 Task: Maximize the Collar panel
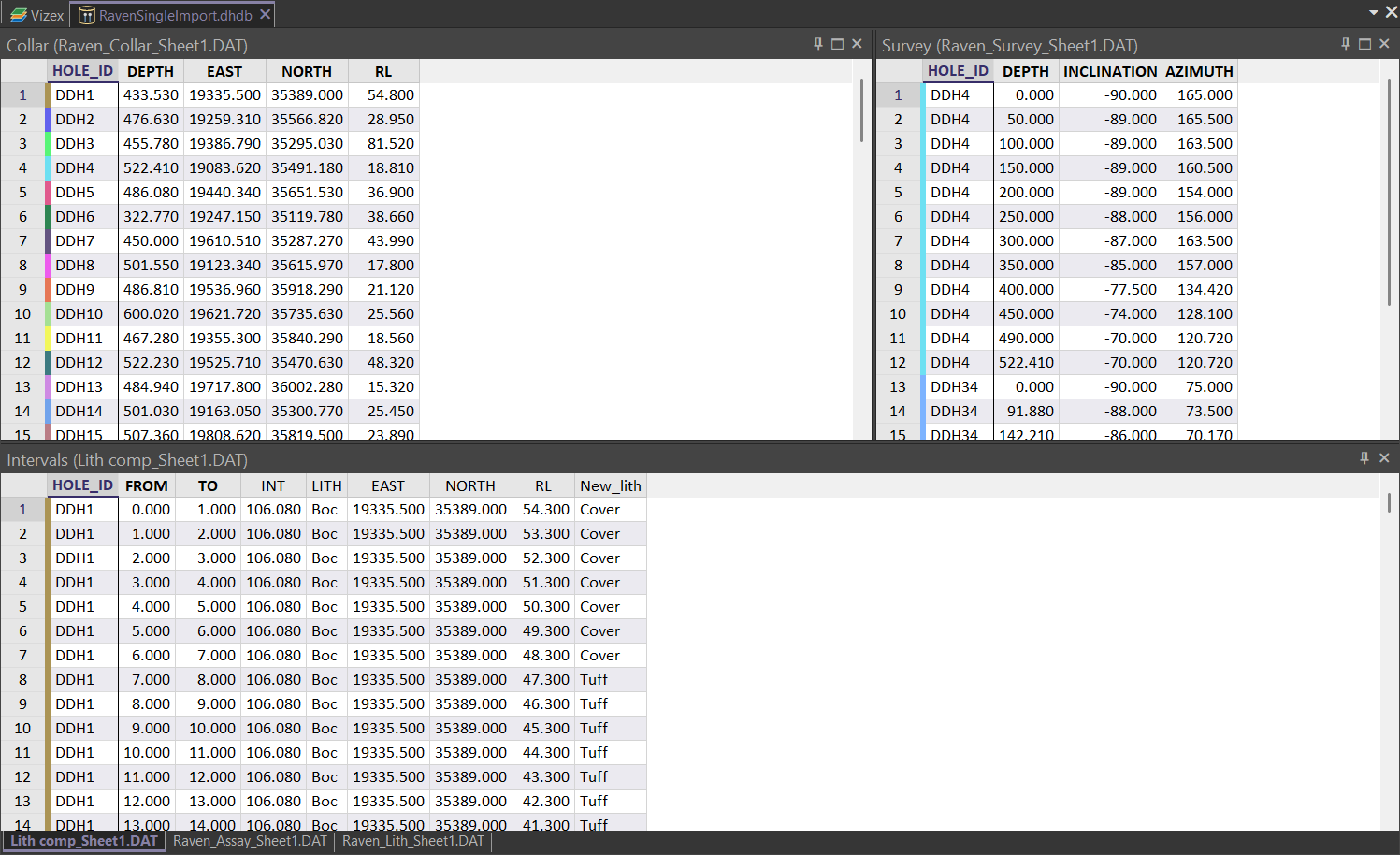click(837, 44)
